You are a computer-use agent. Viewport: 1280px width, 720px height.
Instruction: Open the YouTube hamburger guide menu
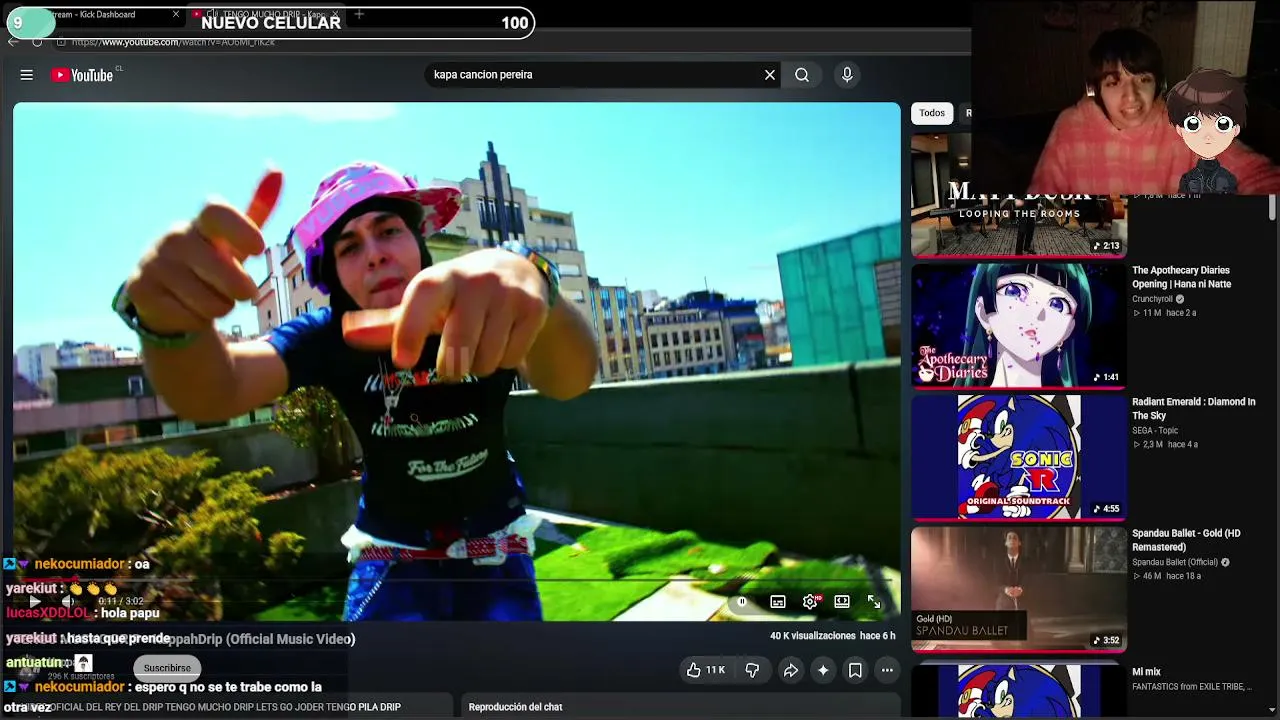27,75
